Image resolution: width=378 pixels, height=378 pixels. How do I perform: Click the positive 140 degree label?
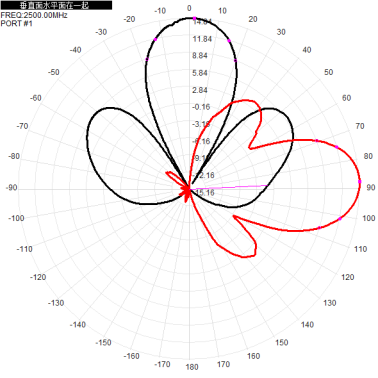pos(307,325)
